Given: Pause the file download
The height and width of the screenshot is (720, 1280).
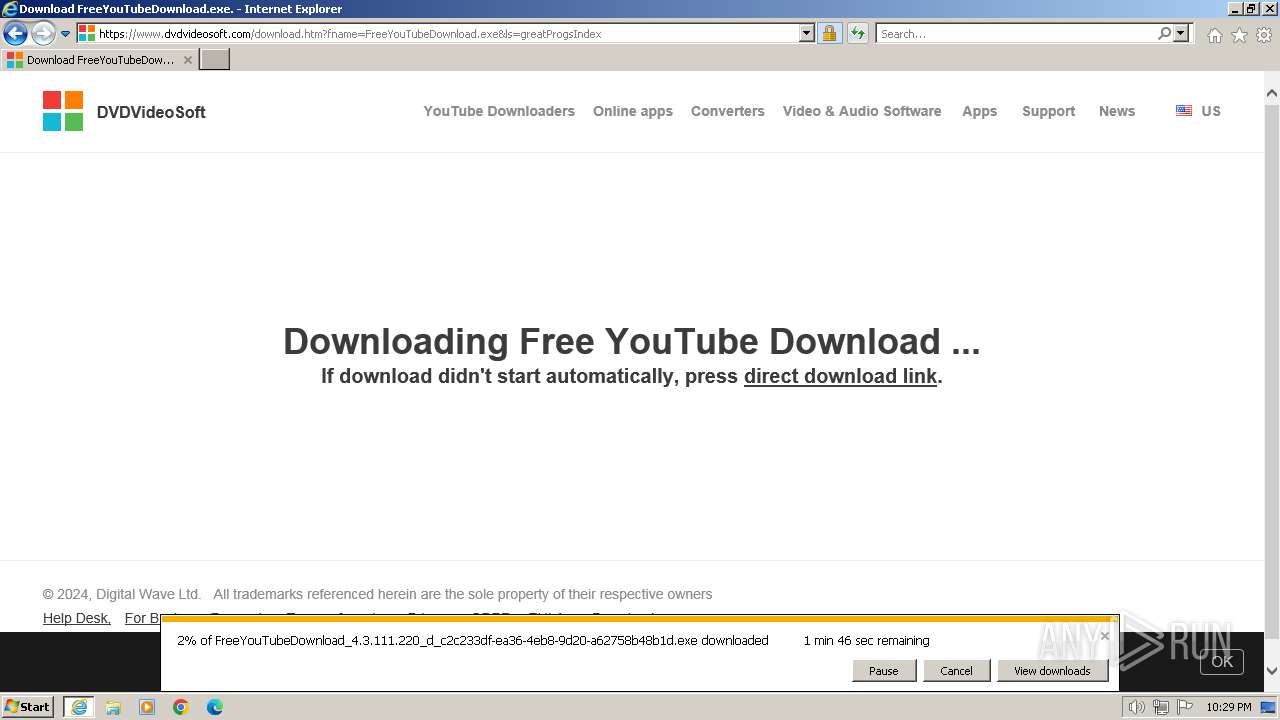Looking at the screenshot, I should pyautogui.click(x=884, y=671).
